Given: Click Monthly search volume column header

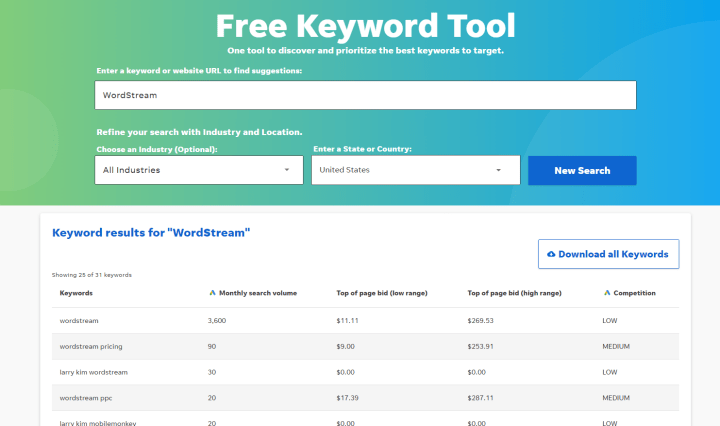Looking at the screenshot, I should (x=258, y=293).
